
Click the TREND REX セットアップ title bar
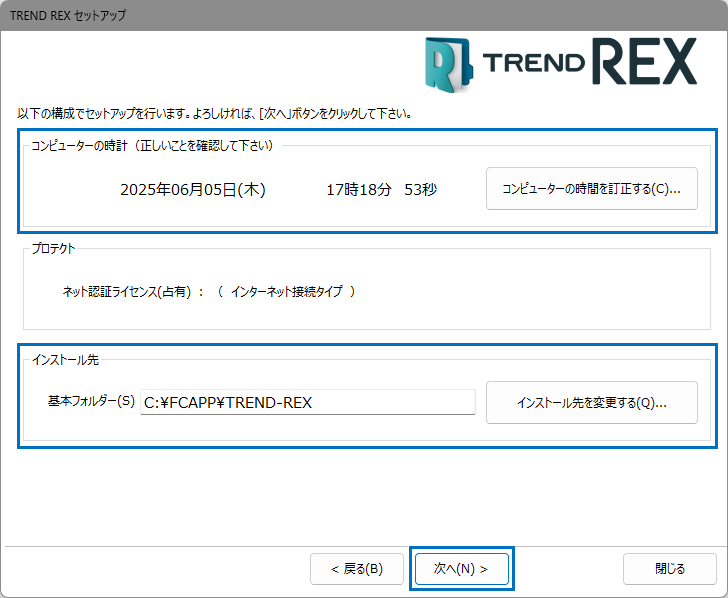364,15
